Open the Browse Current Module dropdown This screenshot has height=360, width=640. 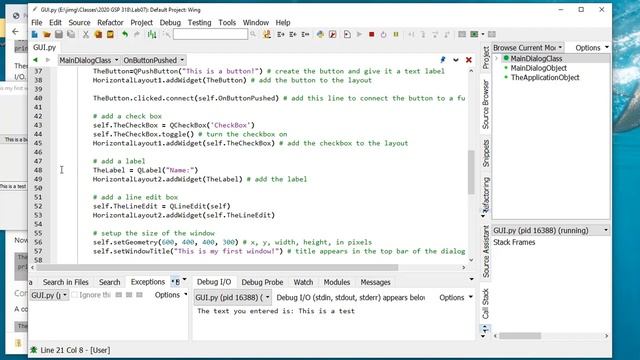528,48
